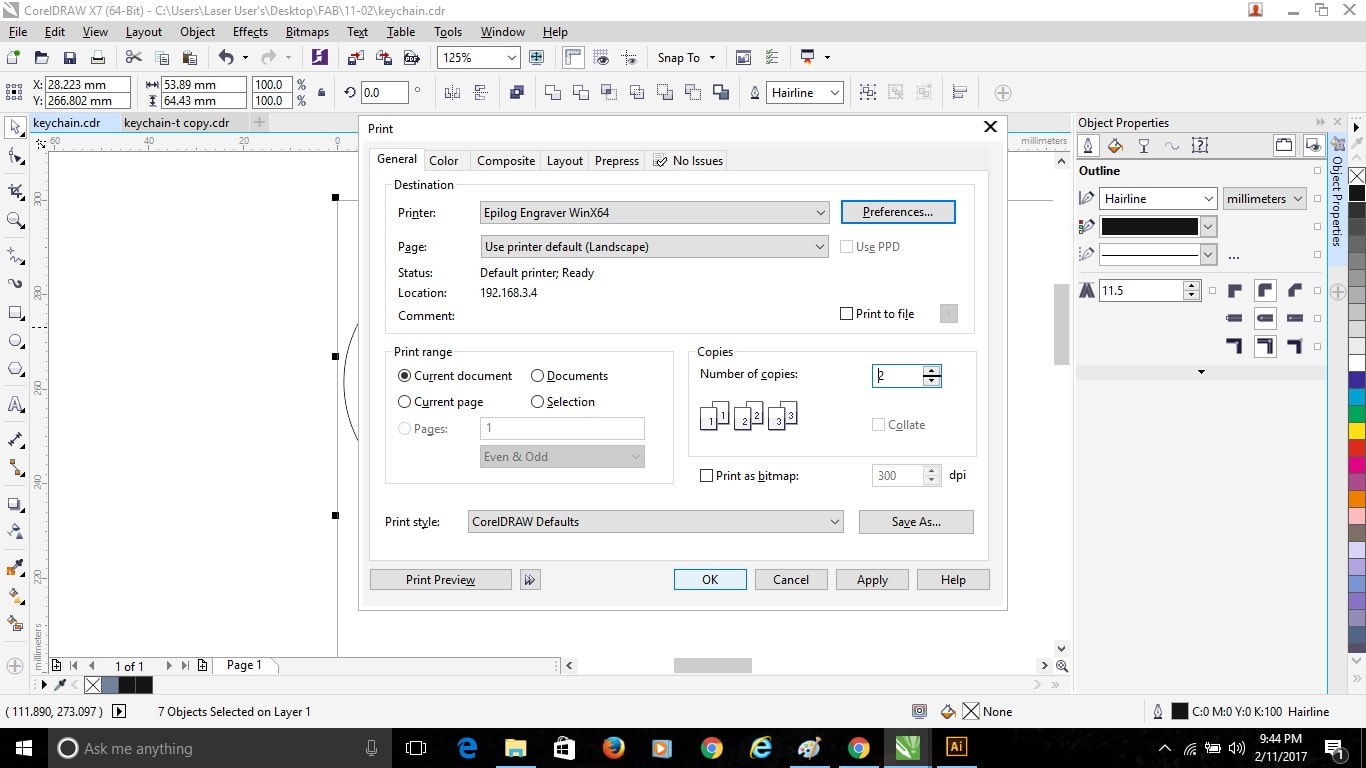Image resolution: width=1366 pixels, height=768 pixels.
Task: Select the Text tool in toolbox
Action: (x=15, y=405)
